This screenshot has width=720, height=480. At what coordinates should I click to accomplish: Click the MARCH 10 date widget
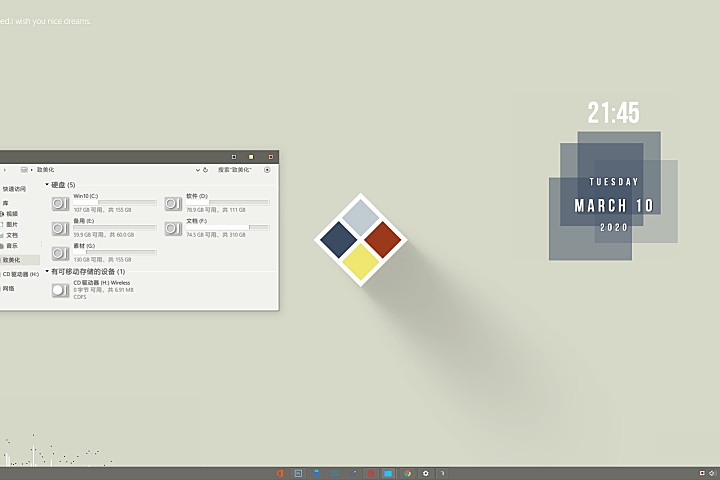[614, 206]
